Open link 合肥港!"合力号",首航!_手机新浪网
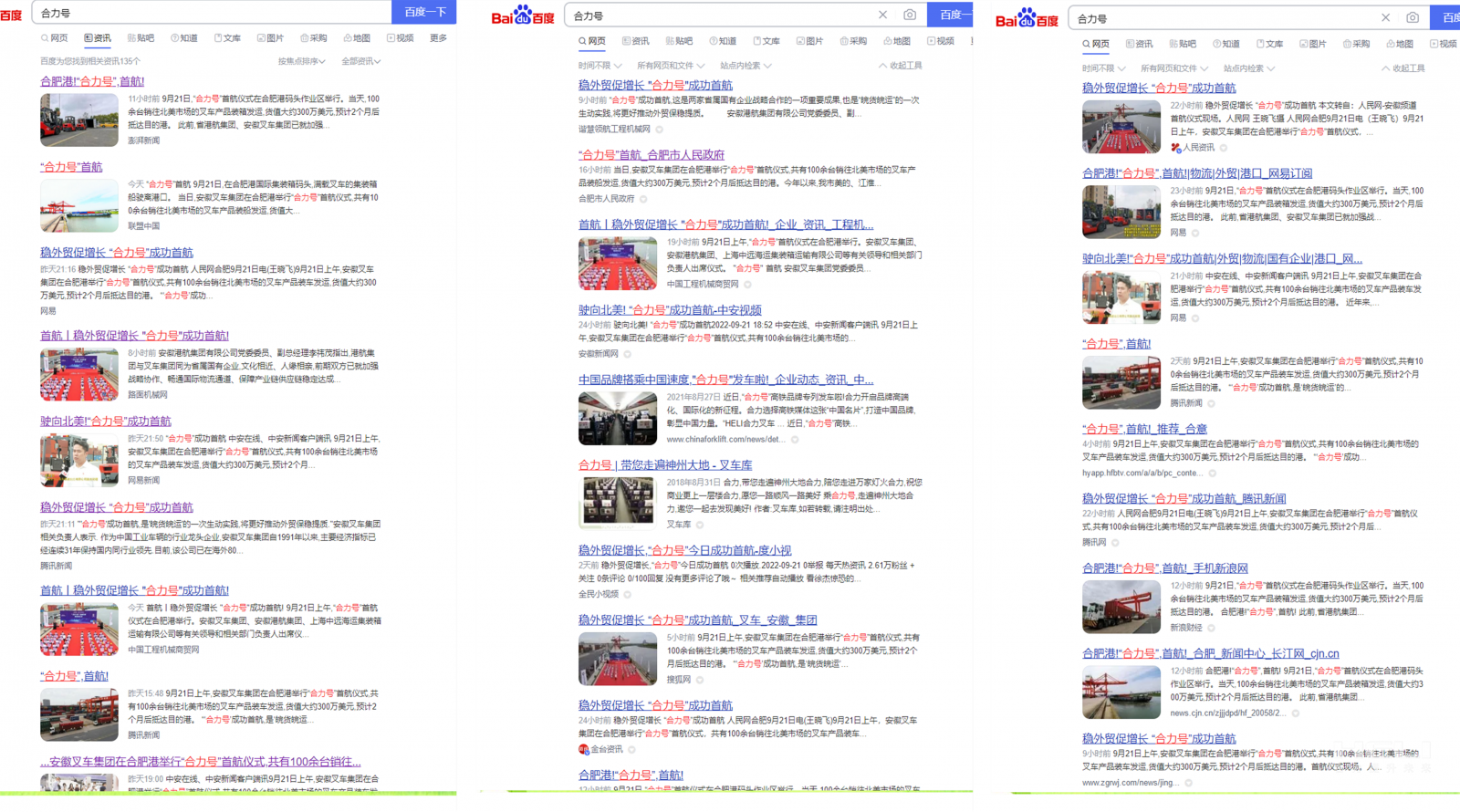 [1165, 568]
